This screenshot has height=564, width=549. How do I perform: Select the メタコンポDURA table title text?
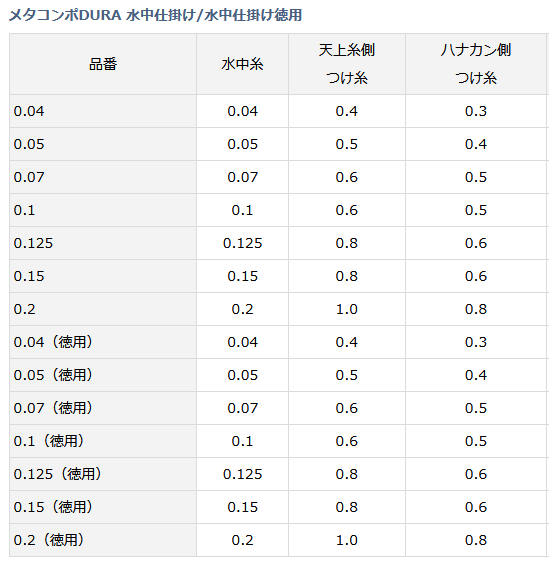(x=155, y=15)
